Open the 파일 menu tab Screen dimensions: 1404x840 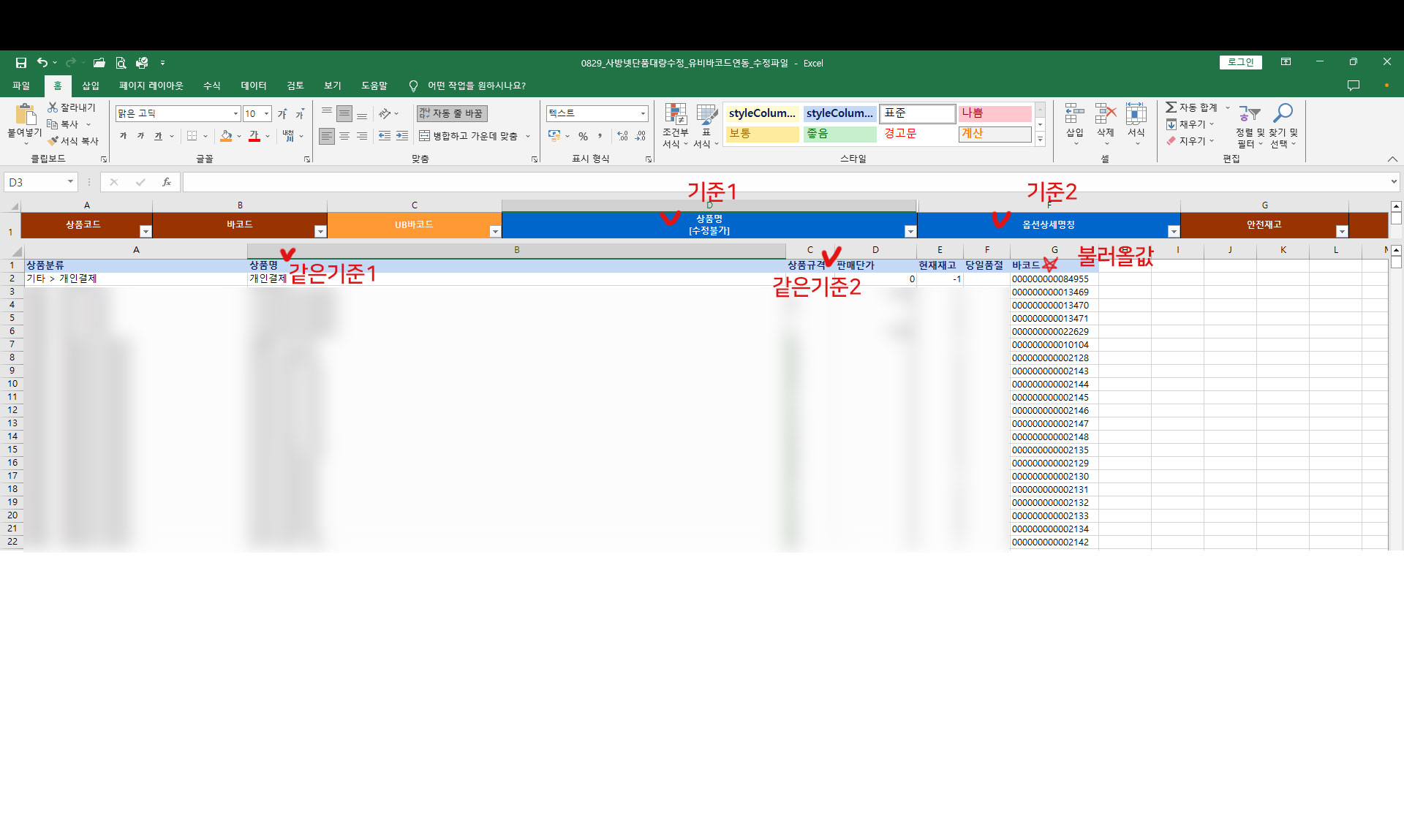tap(21, 86)
